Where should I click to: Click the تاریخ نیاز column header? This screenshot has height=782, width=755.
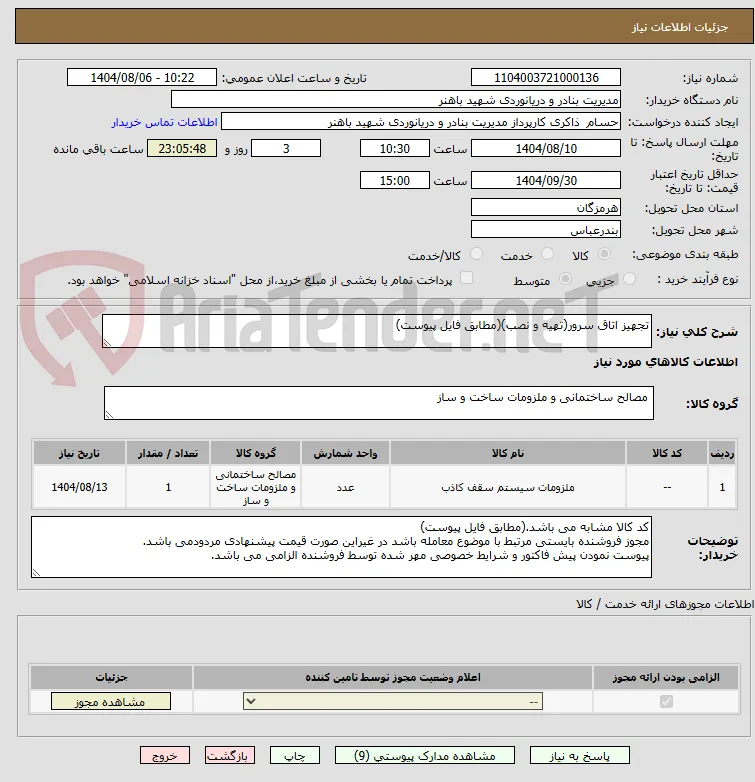tap(79, 453)
